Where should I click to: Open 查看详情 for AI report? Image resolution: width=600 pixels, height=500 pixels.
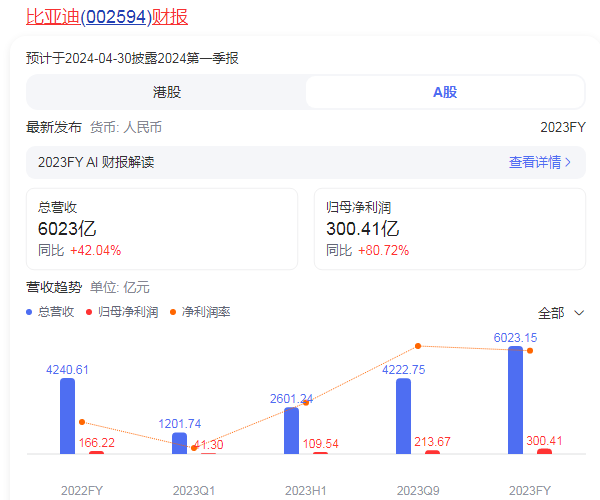(540, 162)
